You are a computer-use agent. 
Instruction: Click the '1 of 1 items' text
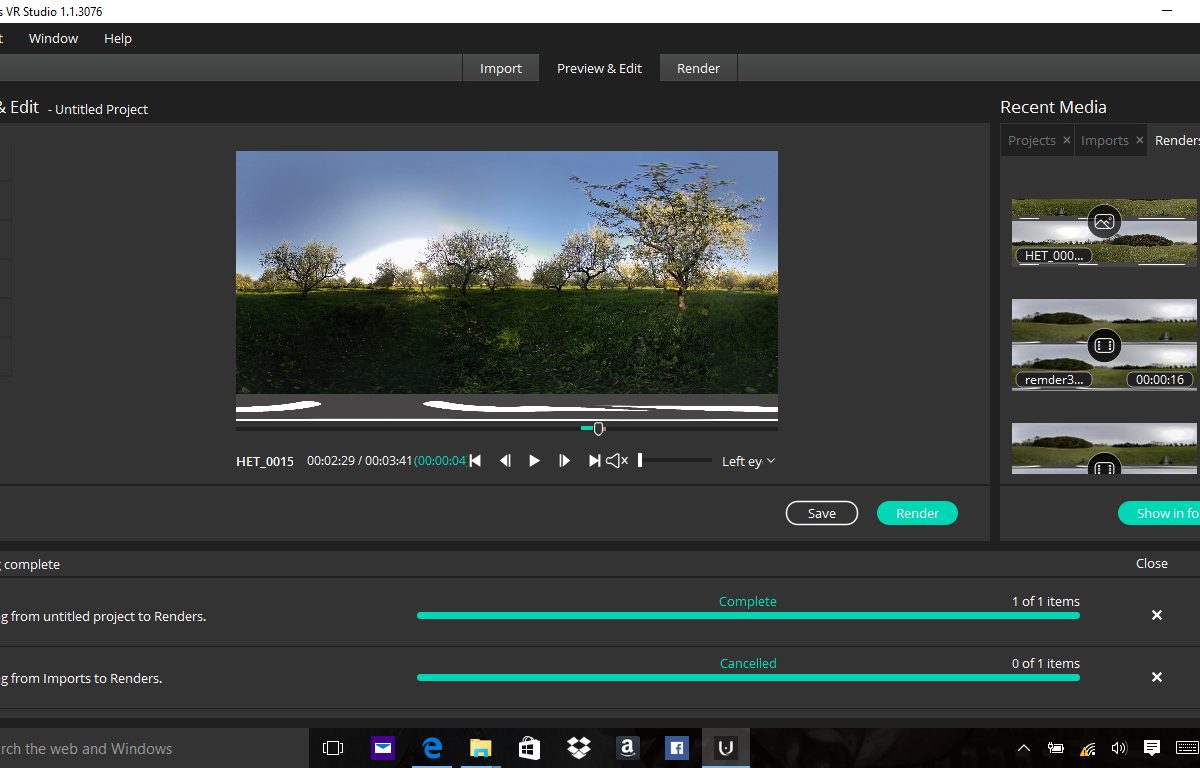tap(1046, 601)
